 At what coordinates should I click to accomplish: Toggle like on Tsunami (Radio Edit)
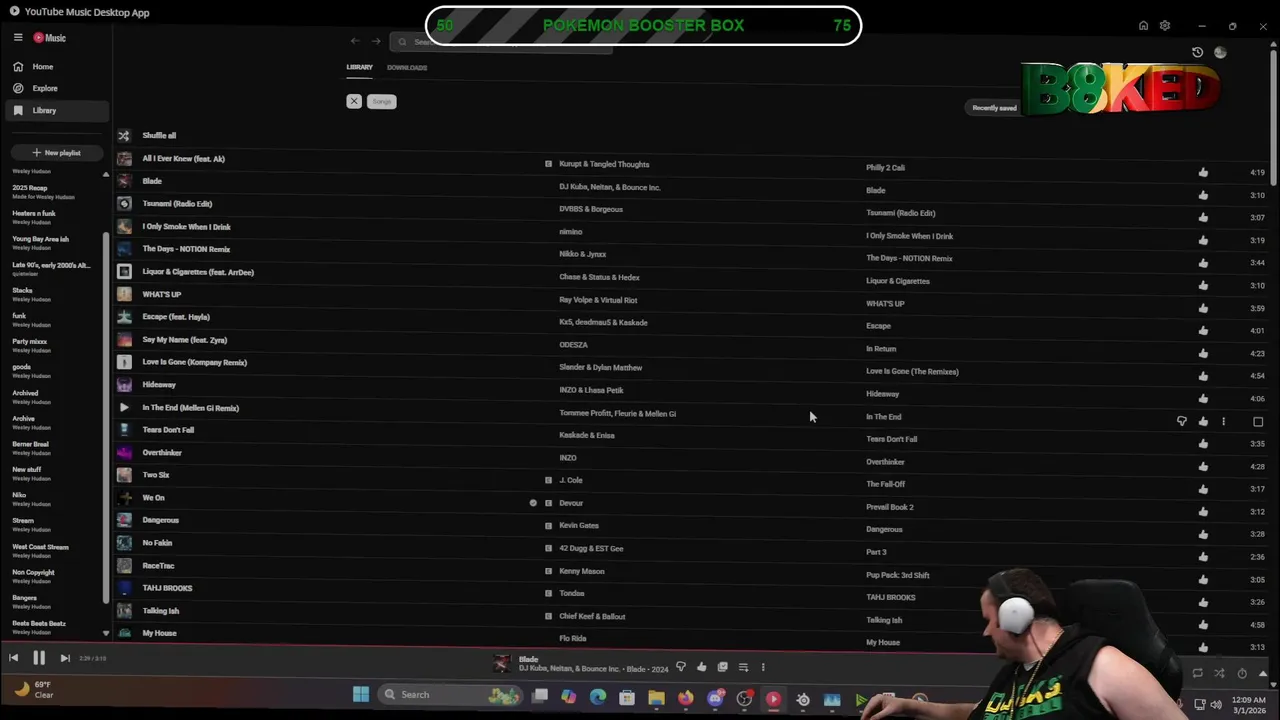point(1203,217)
